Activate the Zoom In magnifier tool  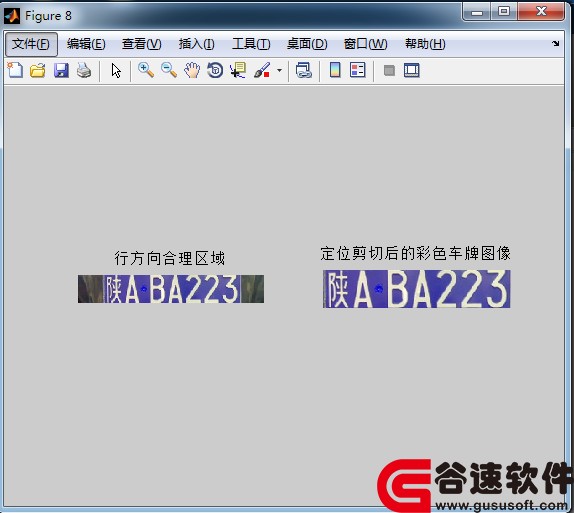coord(146,70)
